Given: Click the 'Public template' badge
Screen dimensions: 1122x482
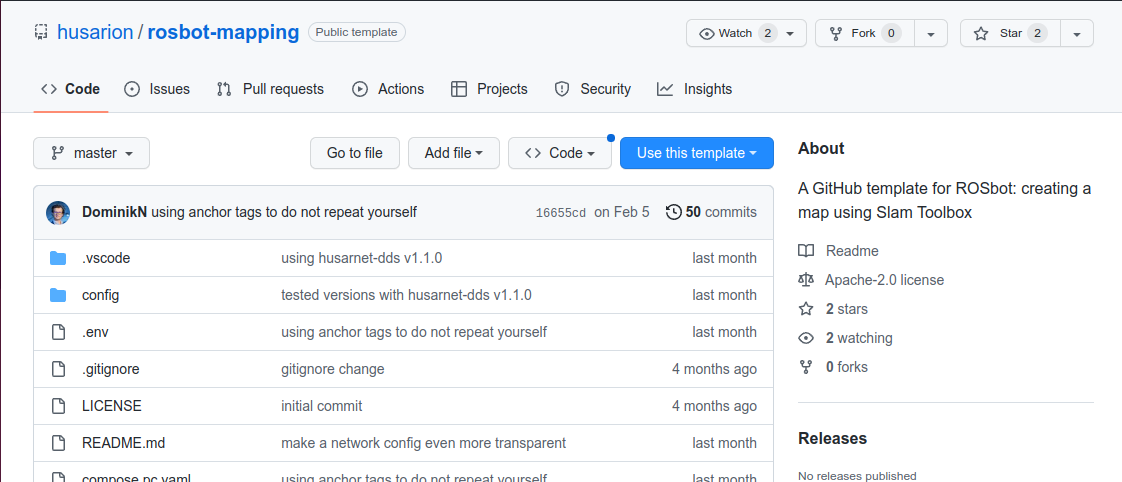Looking at the screenshot, I should 357,32.
